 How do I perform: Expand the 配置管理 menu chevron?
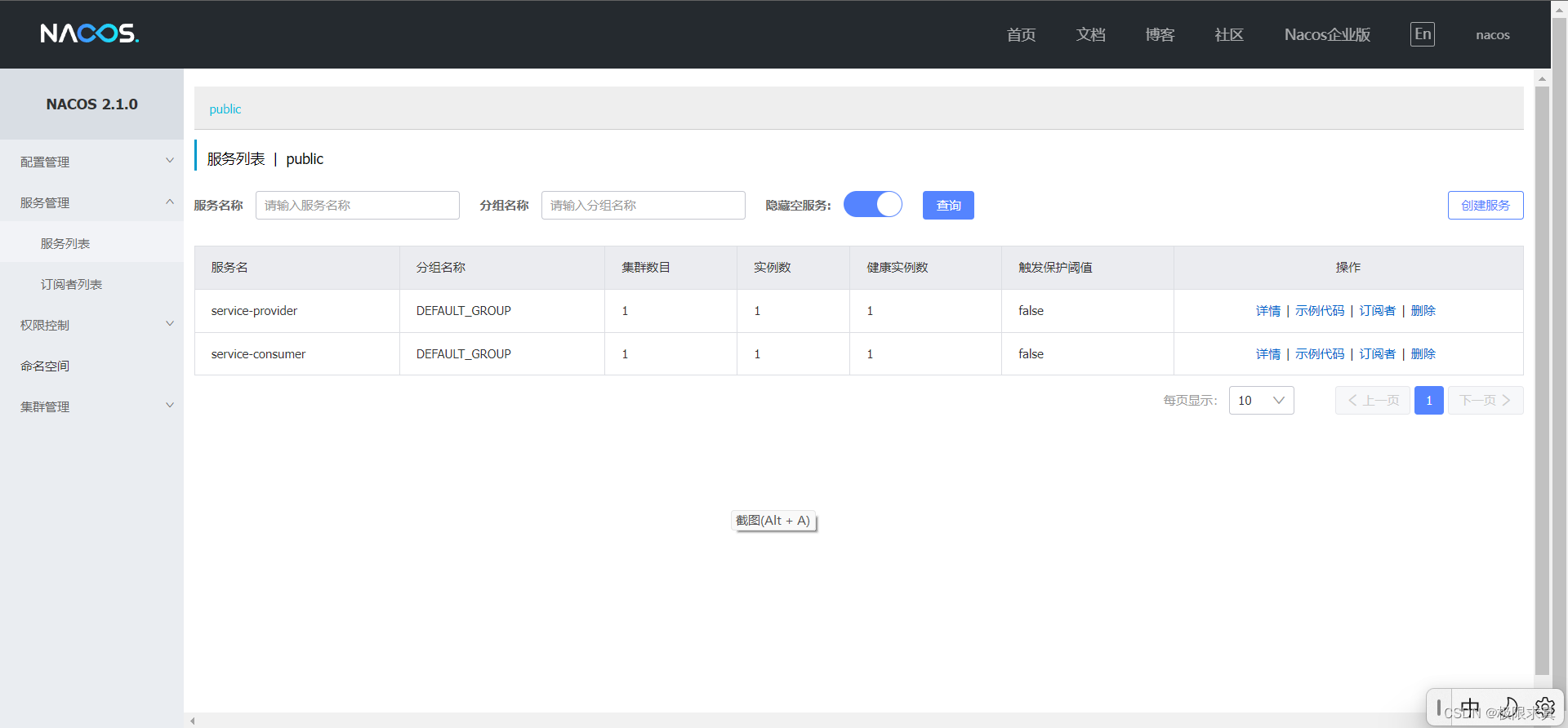tap(170, 161)
